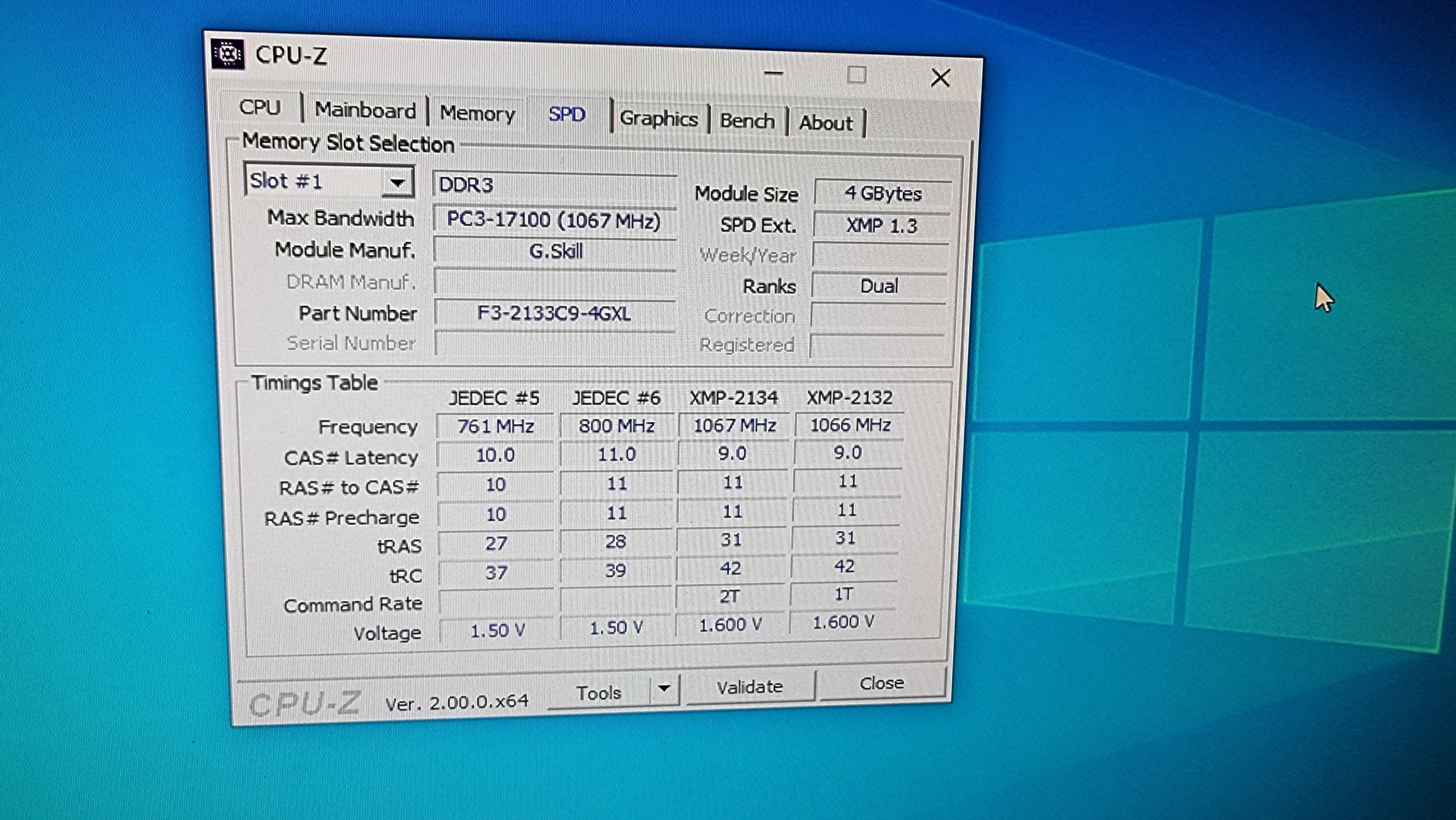This screenshot has width=1456, height=820.
Task: Select the 1067 MHz frequency cell in timings table
Action: pyautogui.click(x=734, y=425)
